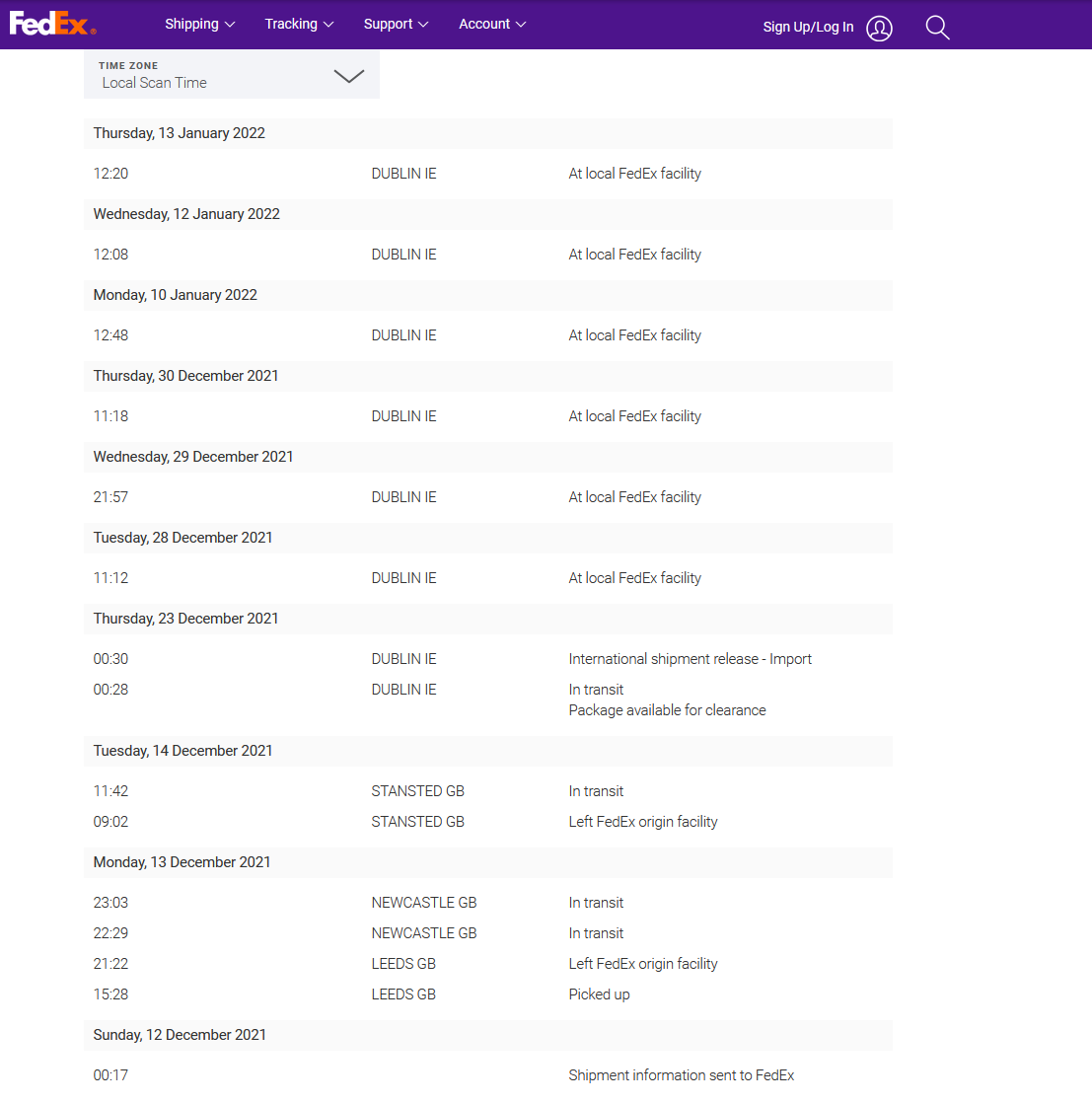Select In transit status at 23:03
The height and width of the screenshot is (1104, 1092).
[597, 903]
